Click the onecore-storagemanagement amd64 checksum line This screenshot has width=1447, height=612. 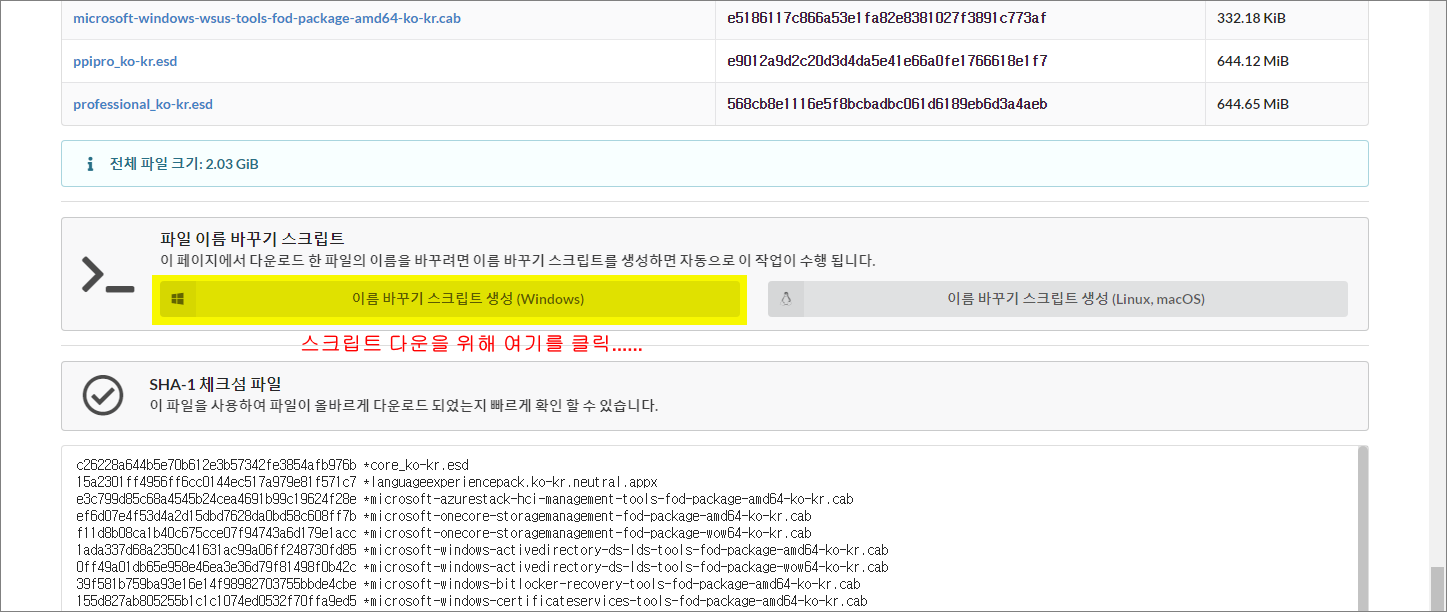[443, 516]
